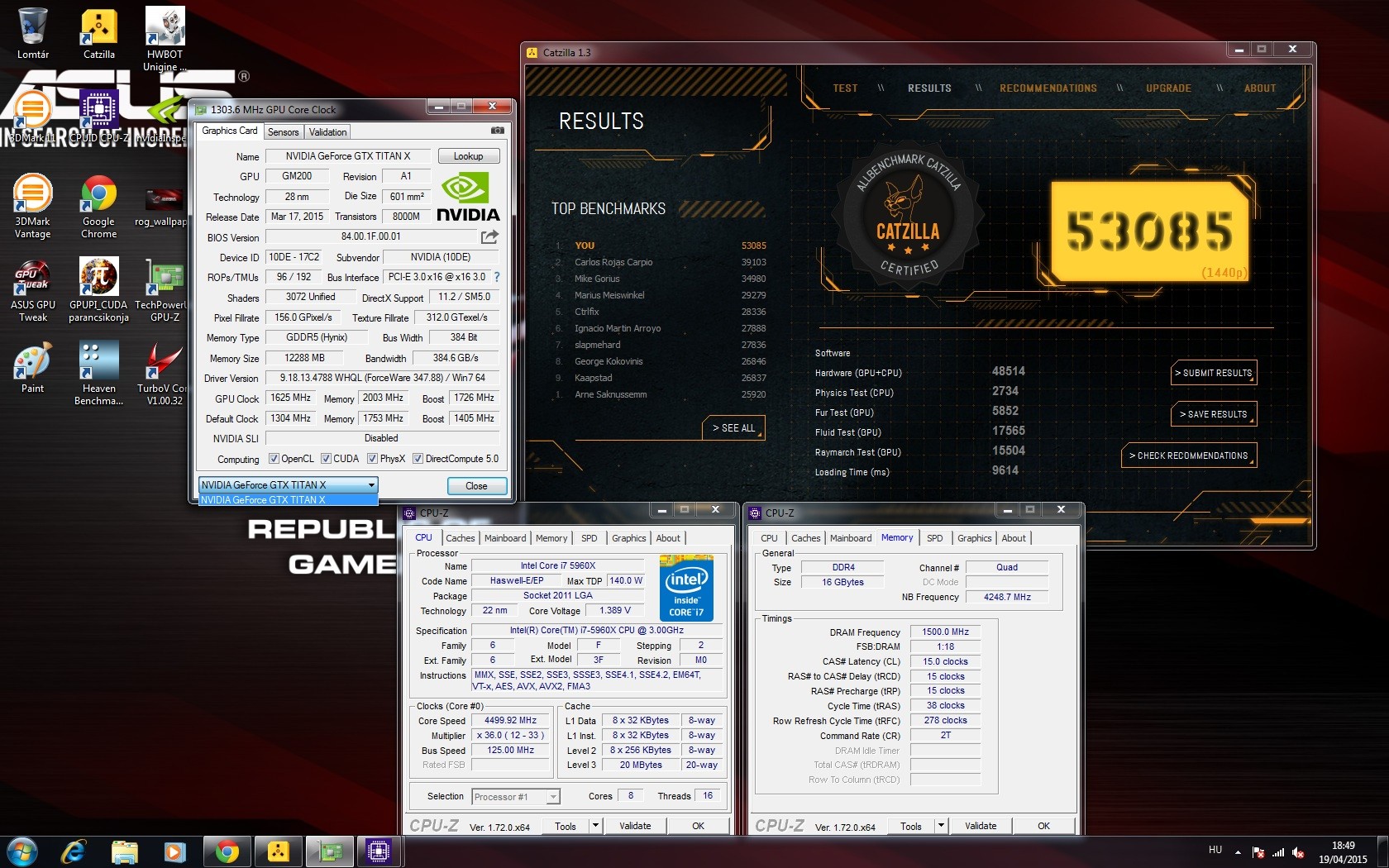1389x868 pixels.
Task: Toggle the OpenCL checkbox in GPU-Z
Action: point(274,459)
